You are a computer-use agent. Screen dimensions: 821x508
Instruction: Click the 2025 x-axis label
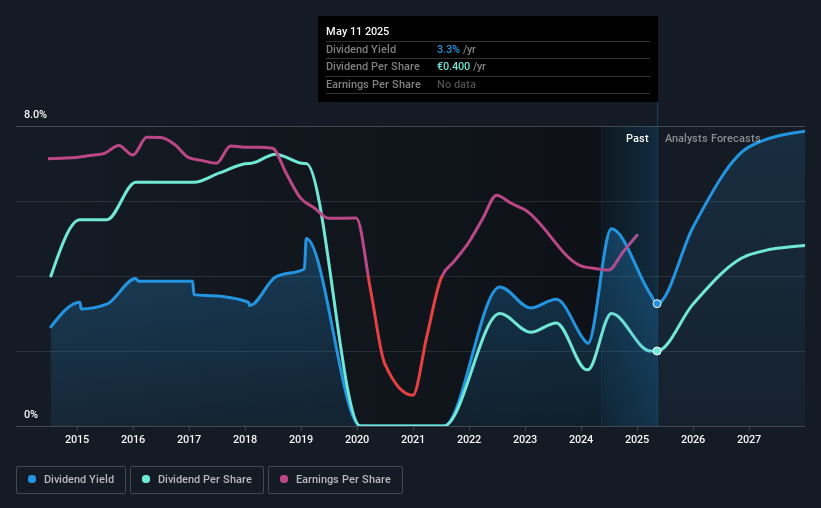click(x=637, y=439)
